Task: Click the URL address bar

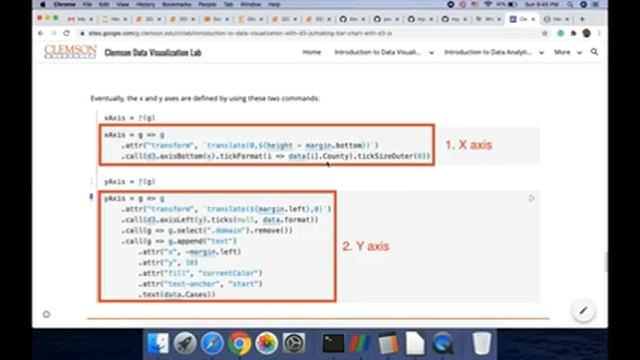Action: [x=306, y=33]
